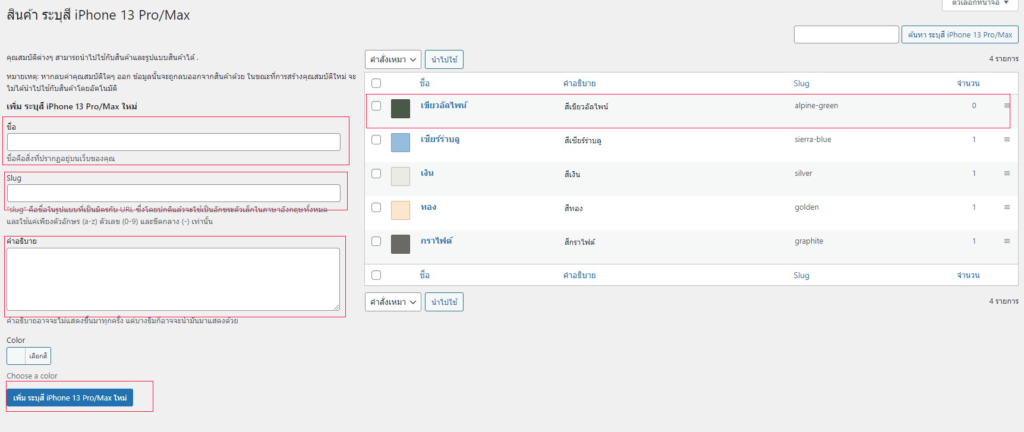Tick the checkbox for เงิน row
1024x432 pixels.
(376, 174)
